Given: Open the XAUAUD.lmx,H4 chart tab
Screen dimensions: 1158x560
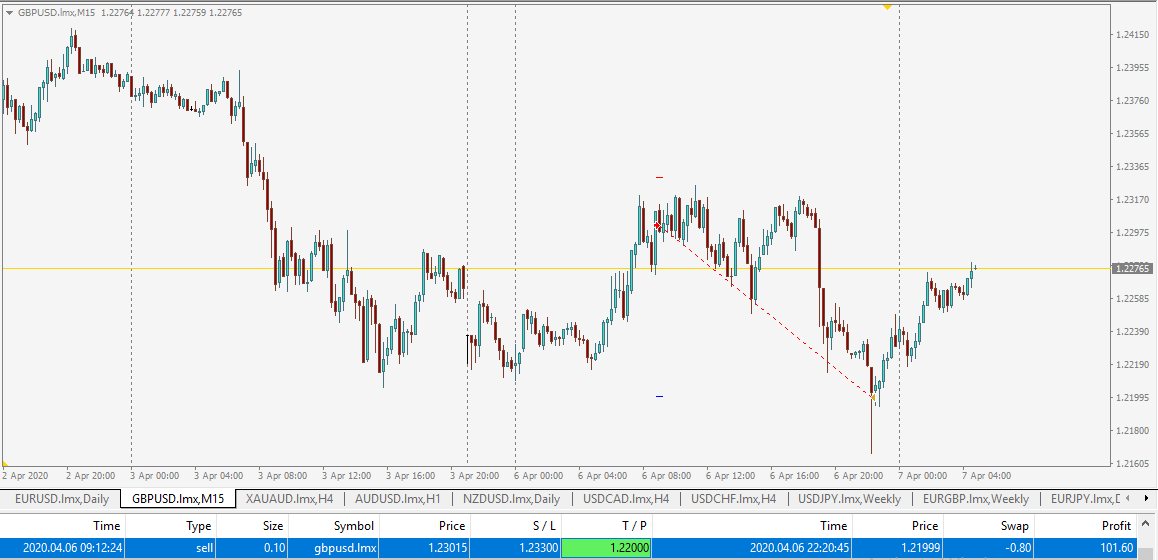Looking at the screenshot, I should (x=290, y=499).
